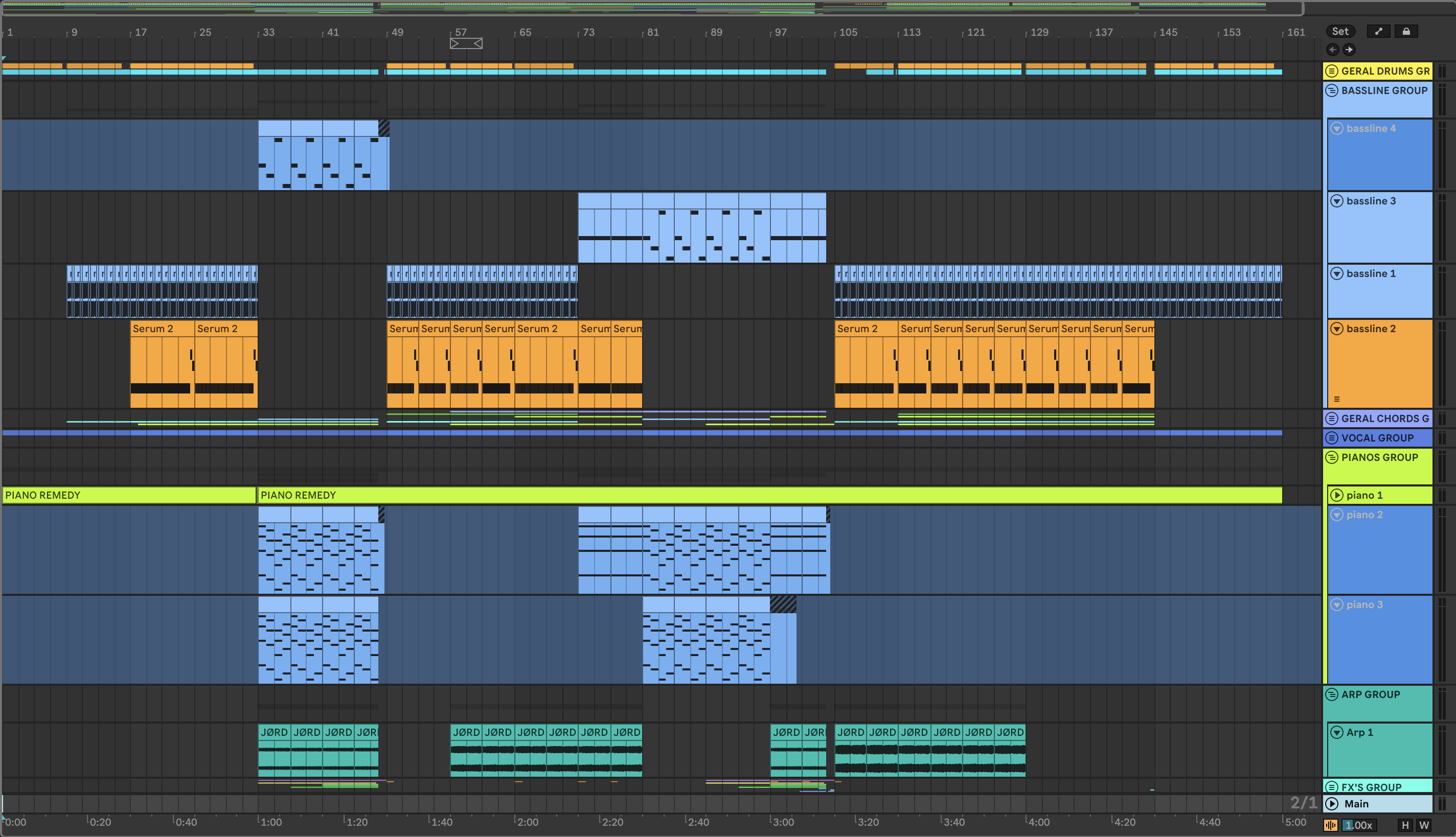This screenshot has width=1456, height=837.
Task: Toggle the orange waveform view button
Action: [x=1331, y=826]
